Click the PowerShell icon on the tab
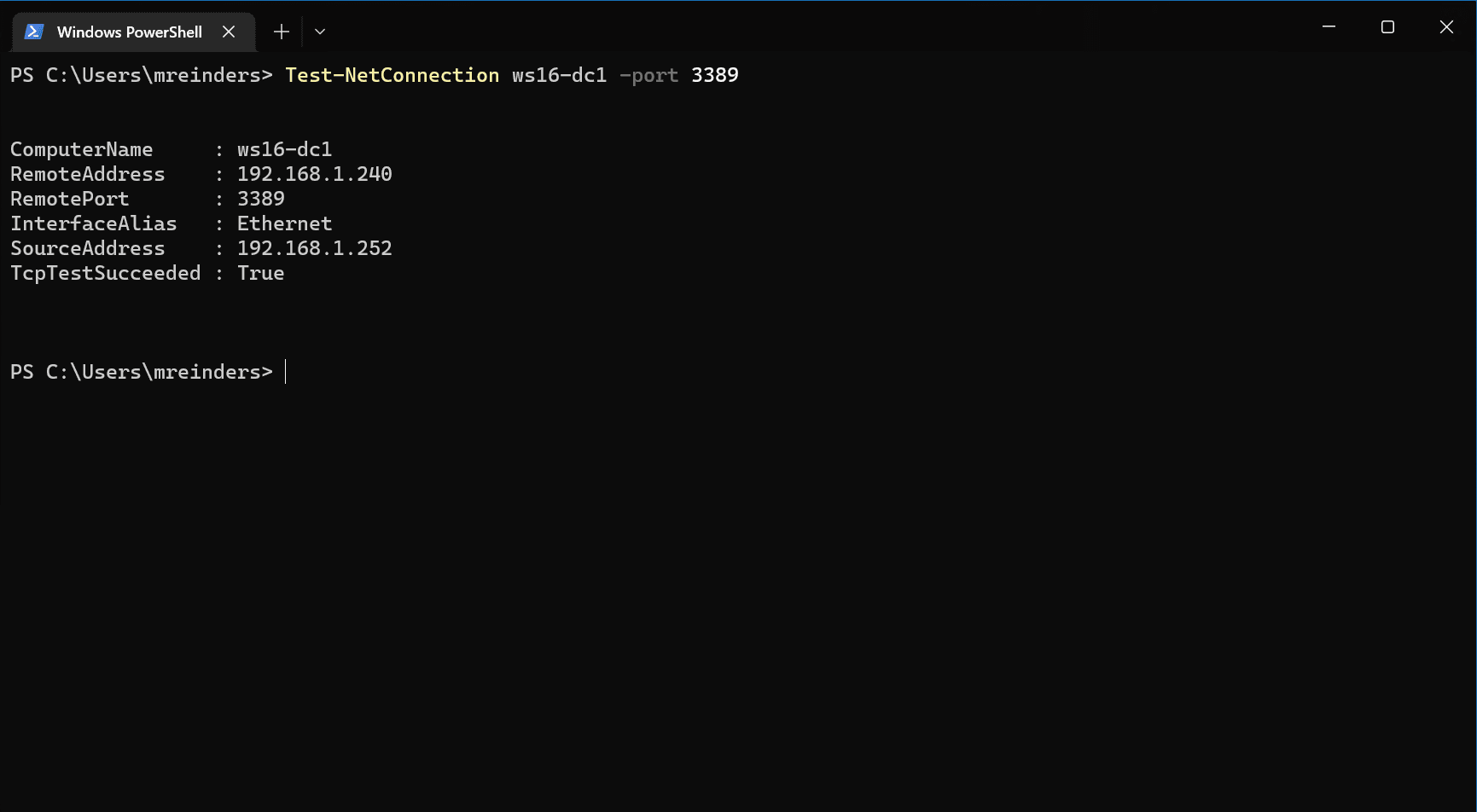The width and height of the screenshot is (1477, 812). click(33, 31)
